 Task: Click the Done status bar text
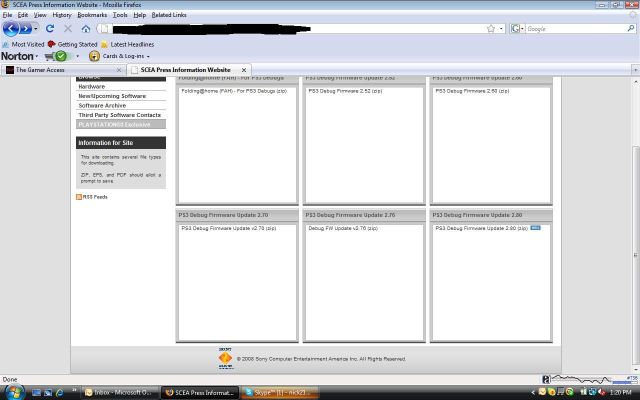(10, 380)
